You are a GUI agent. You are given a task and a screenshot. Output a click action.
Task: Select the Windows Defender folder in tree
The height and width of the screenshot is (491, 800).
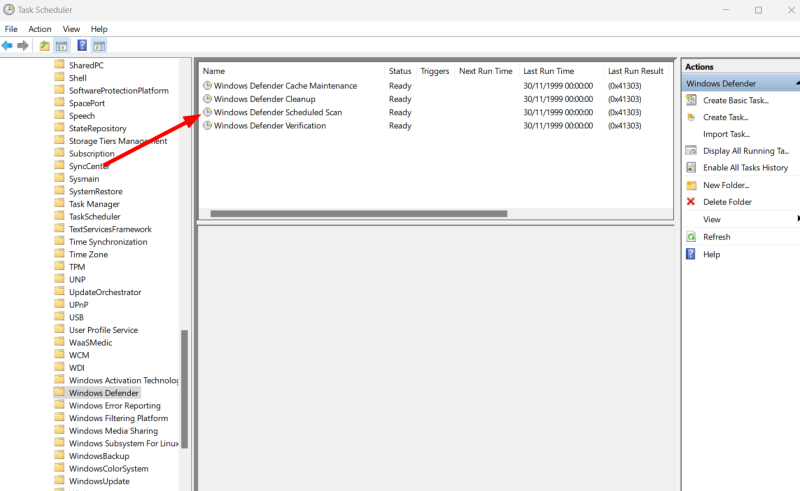pyautogui.click(x=104, y=393)
